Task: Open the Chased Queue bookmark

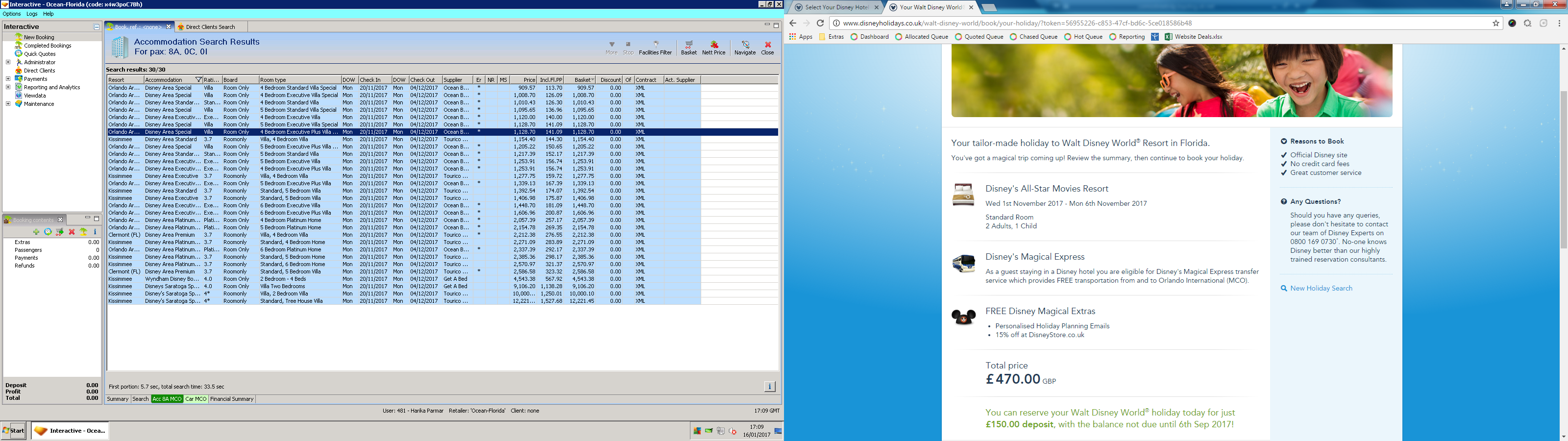Action: point(1033,37)
